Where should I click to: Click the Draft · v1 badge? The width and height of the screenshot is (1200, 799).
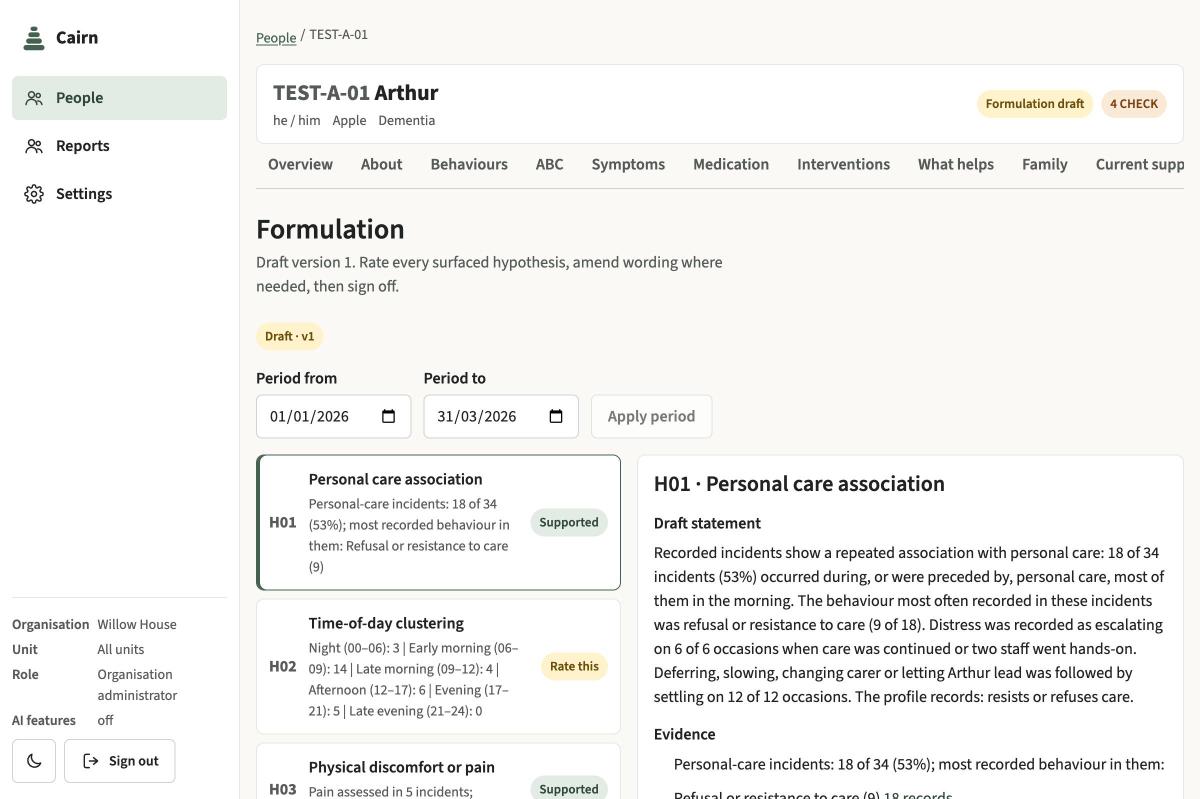[x=290, y=337]
